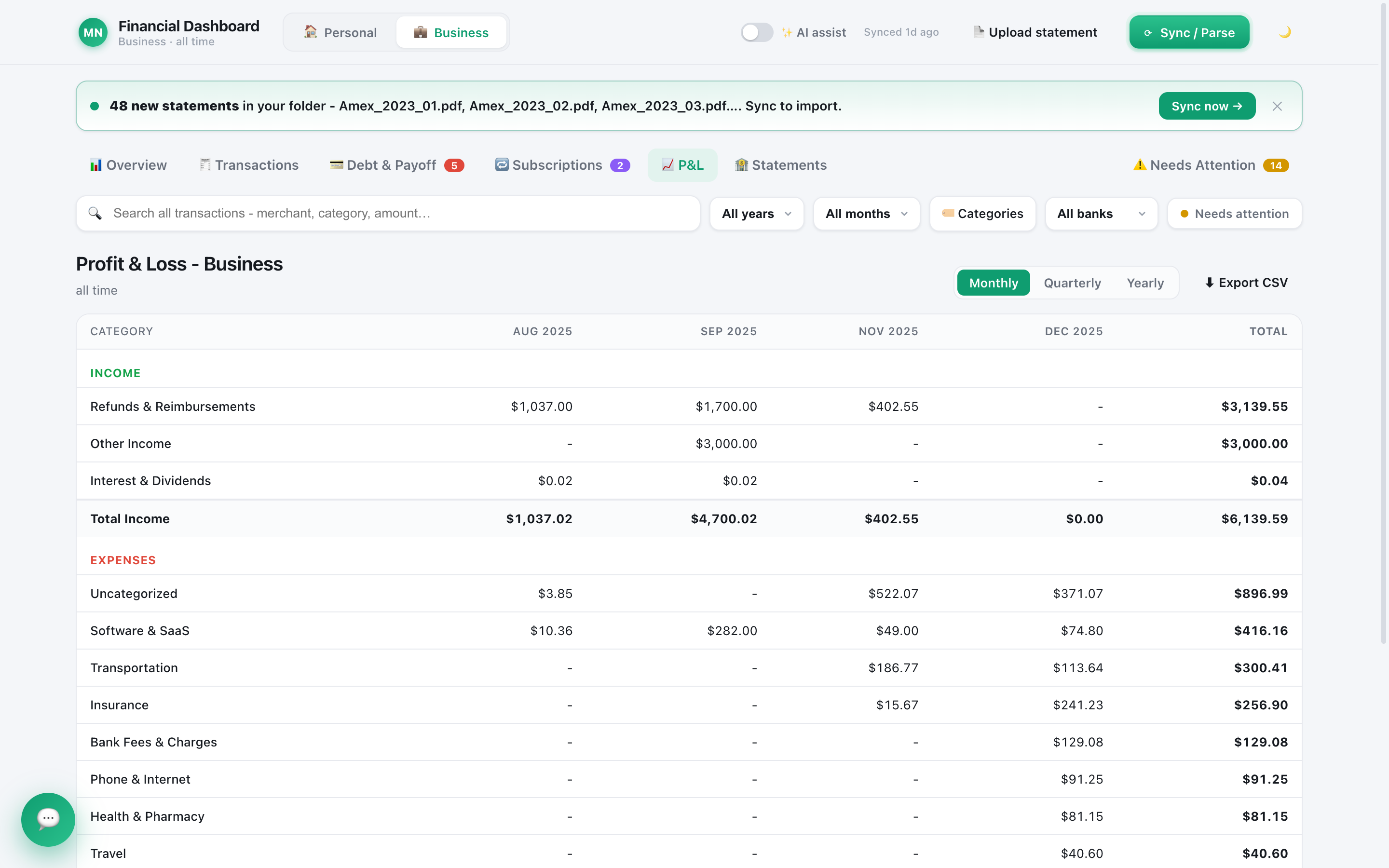Click the Categories tag icon
The width and height of the screenshot is (1389, 868).
948,213
